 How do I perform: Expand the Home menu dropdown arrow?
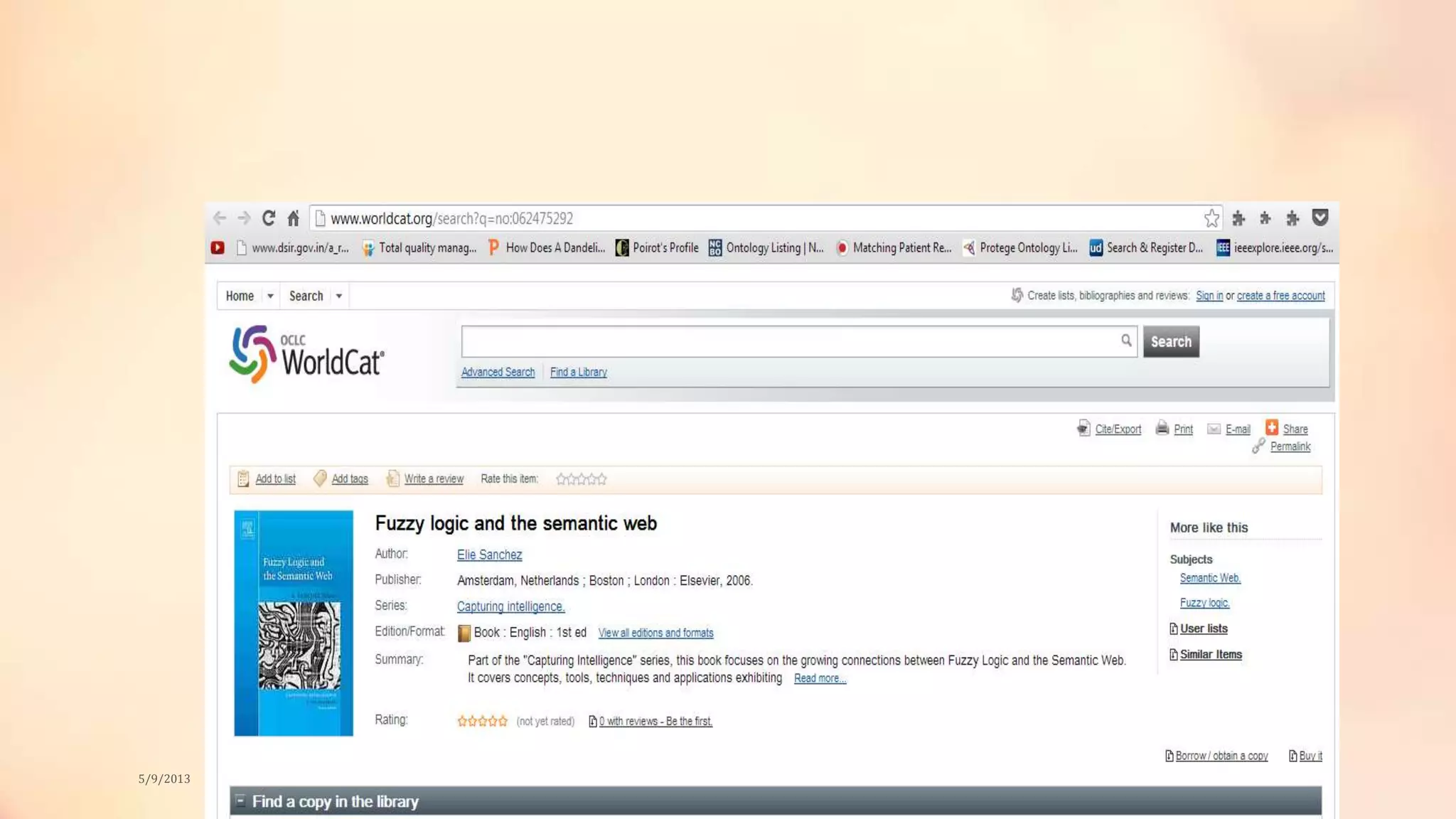270,296
